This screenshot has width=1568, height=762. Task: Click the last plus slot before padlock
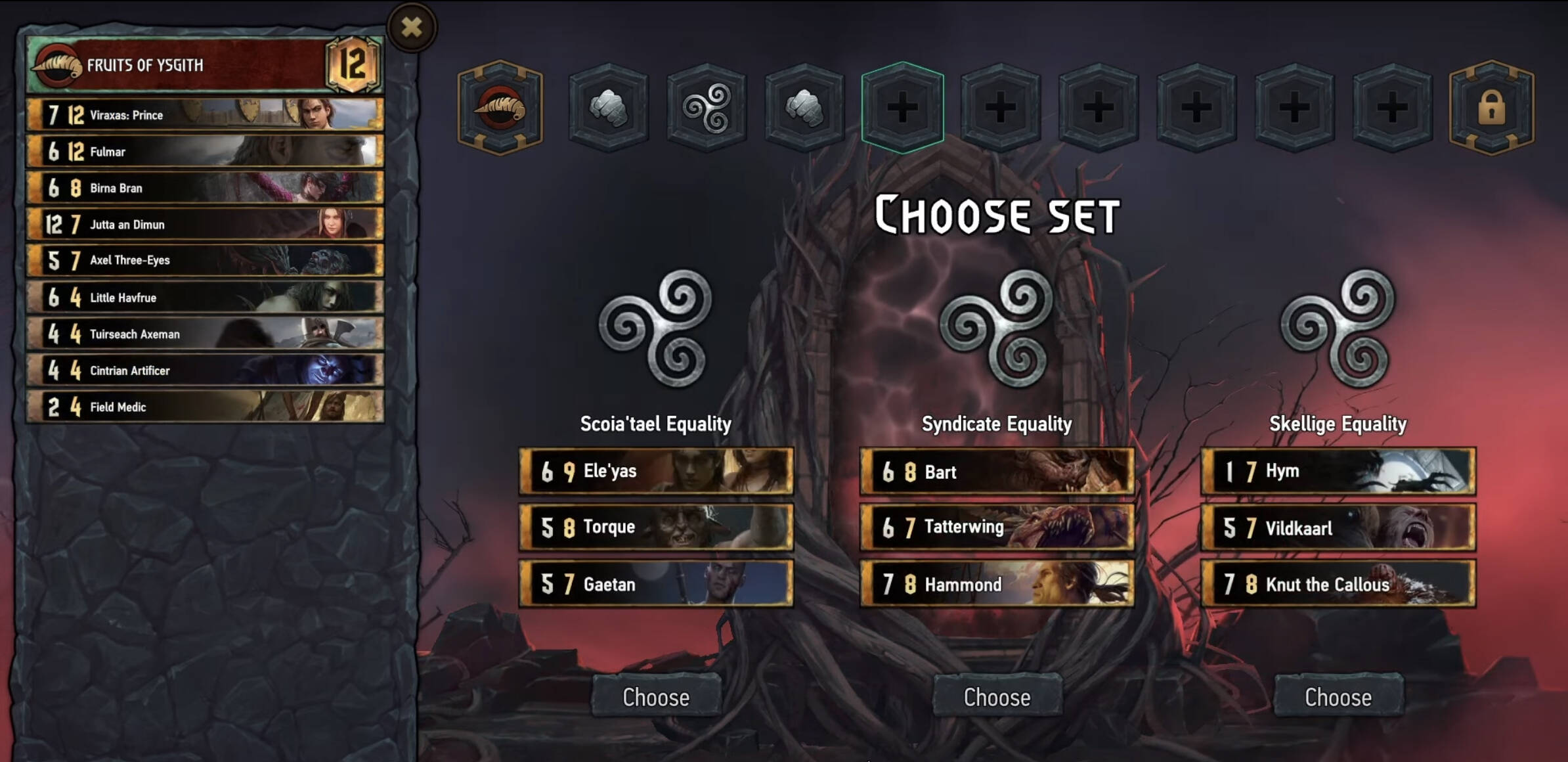pyautogui.click(x=1392, y=108)
